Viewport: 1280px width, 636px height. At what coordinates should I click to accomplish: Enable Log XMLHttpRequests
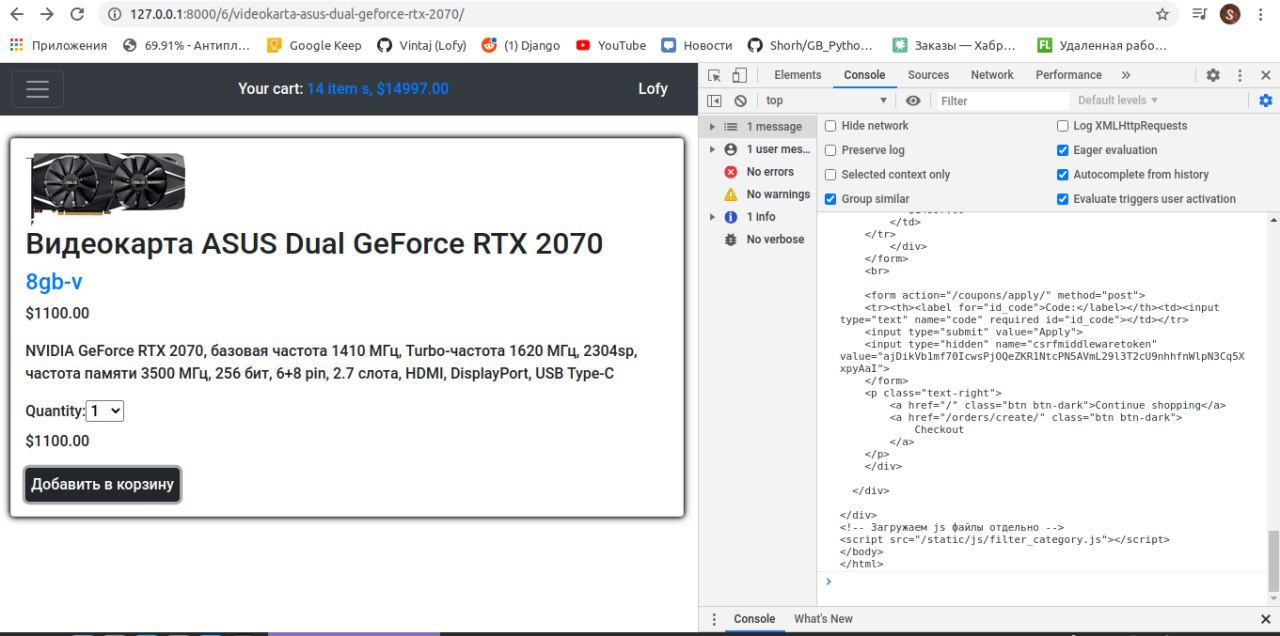(x=1062, y=126)
